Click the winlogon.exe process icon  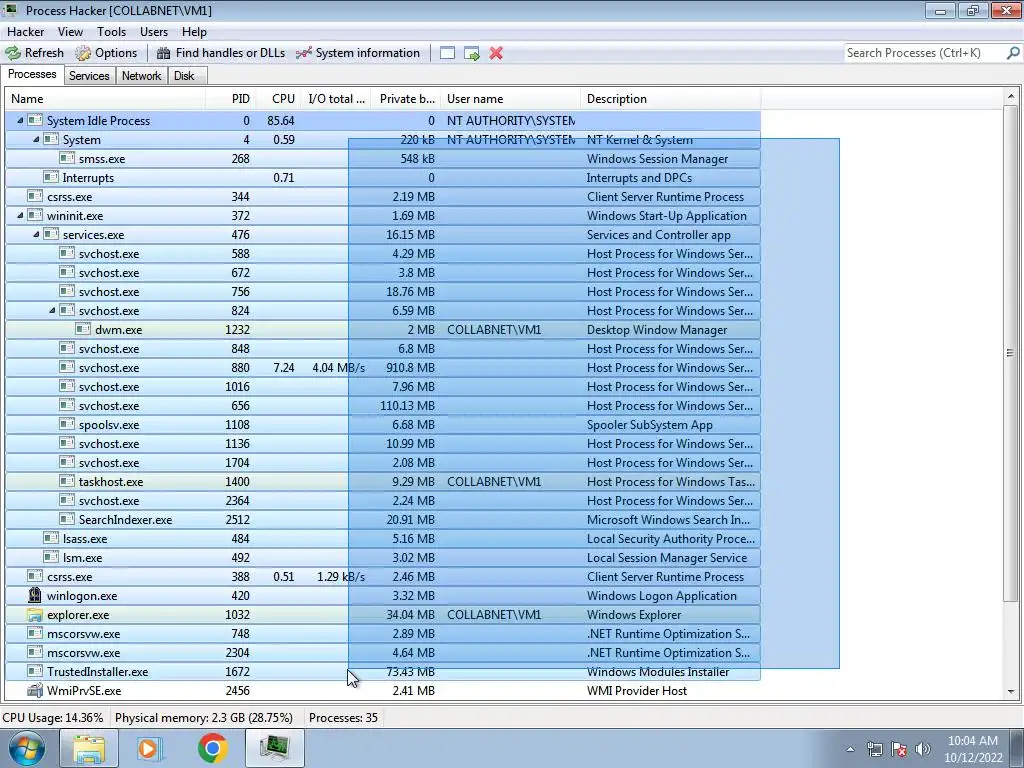pos(35,596)
